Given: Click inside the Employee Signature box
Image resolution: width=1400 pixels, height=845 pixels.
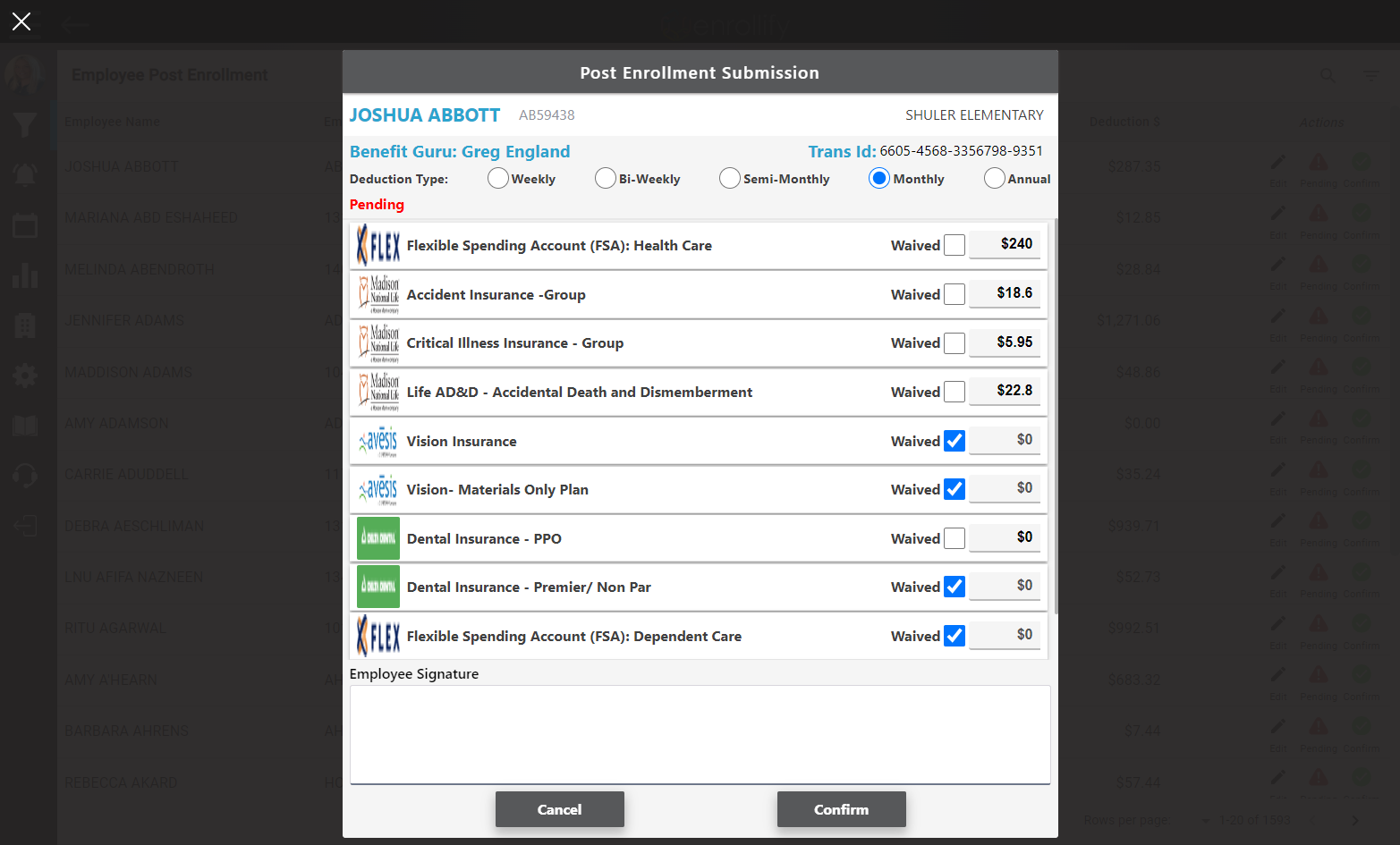Looking at the screenshot, I should click(700, 735).
